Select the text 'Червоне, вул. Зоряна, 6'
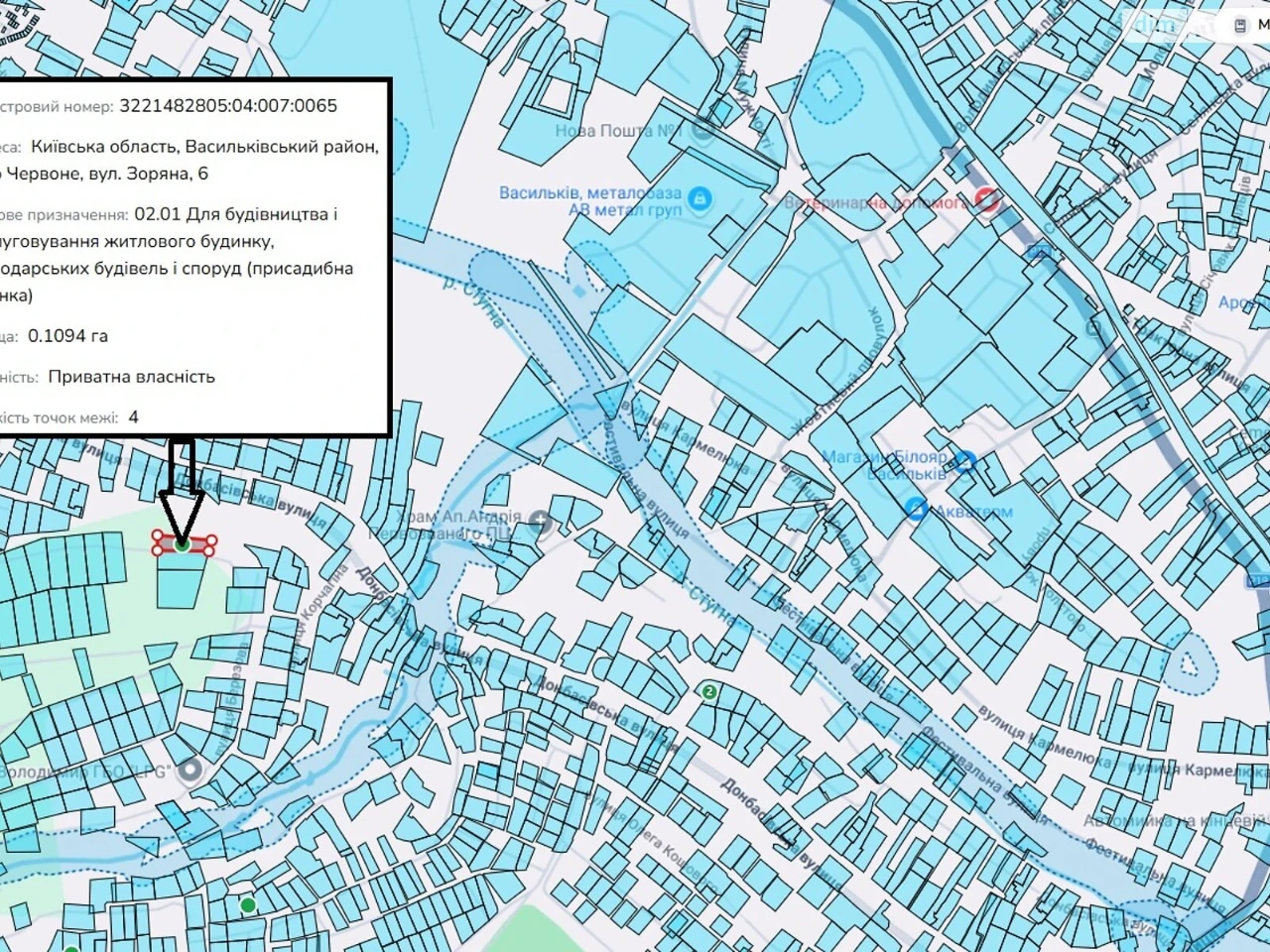Image resolution: width=1270 pixels, height=952 pixels. pyautogui.click(x=108, y=174)
